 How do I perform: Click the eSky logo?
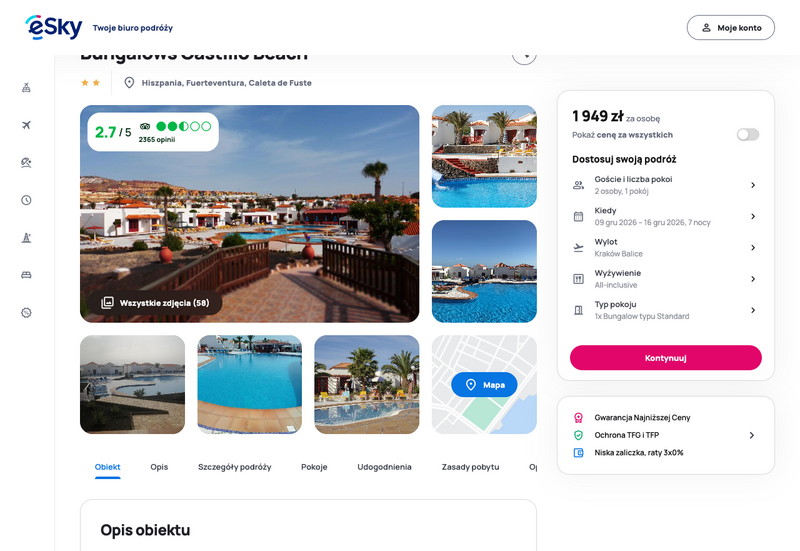click(54, 28)
